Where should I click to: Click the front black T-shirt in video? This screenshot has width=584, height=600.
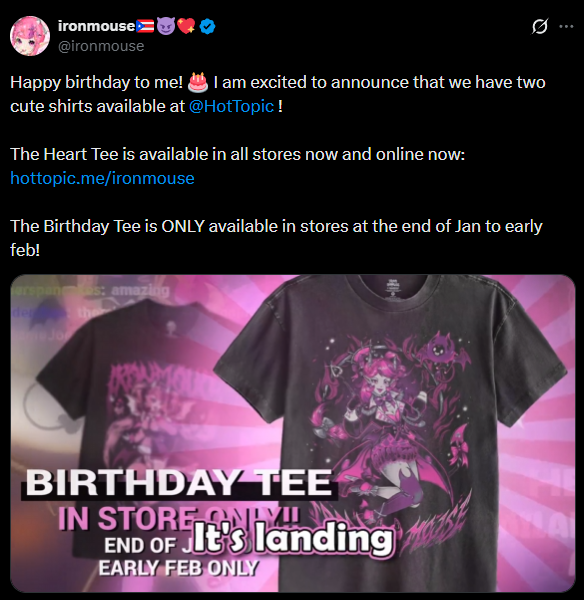pyautogui.click(x=390, y=434)
